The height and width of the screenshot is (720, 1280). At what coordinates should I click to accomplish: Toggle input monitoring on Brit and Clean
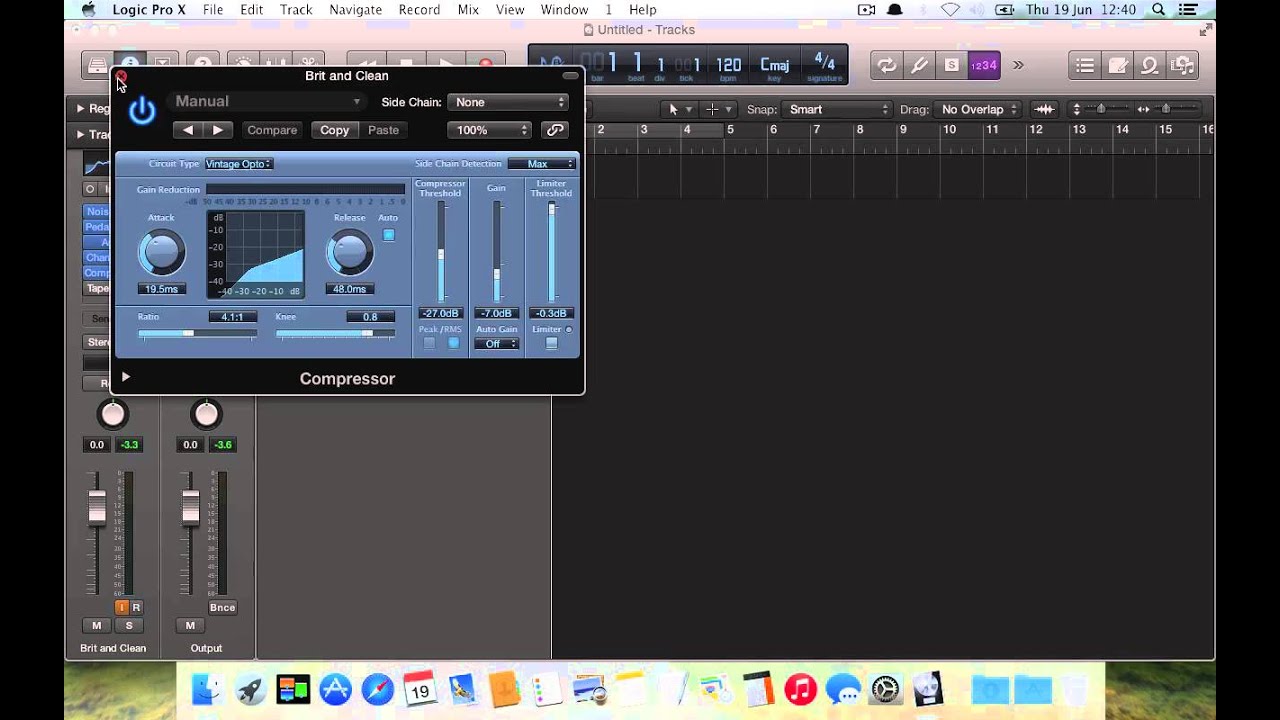(123, 607)
